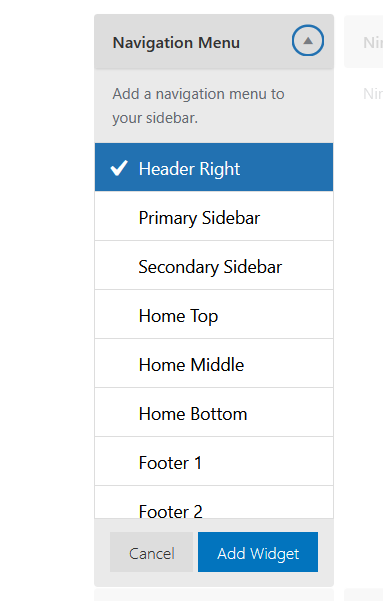383x601 pixels.
Task: Select Home Top widget area
Action: pos(214,314)
